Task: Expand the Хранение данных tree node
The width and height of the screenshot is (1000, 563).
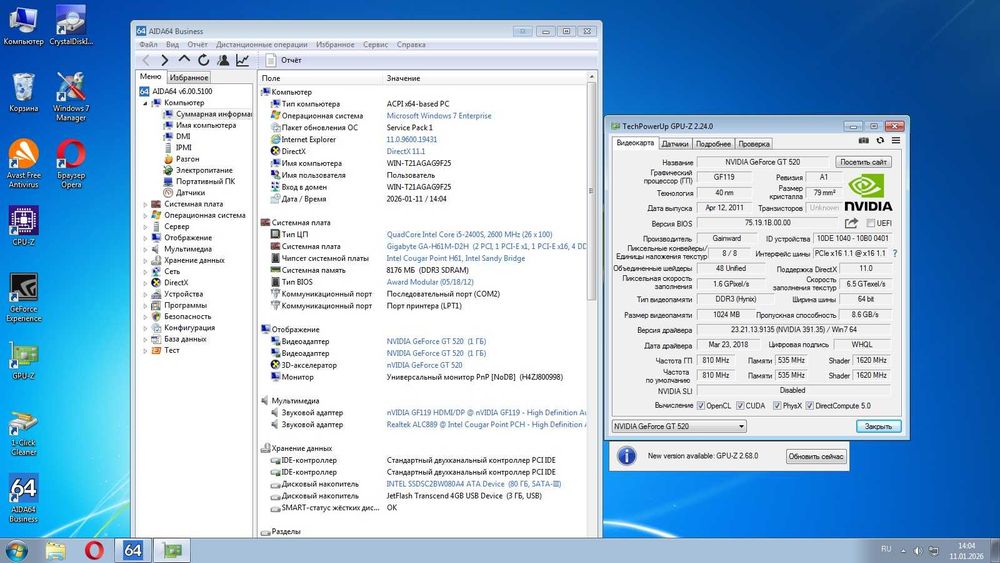Action: pos(145,260)
